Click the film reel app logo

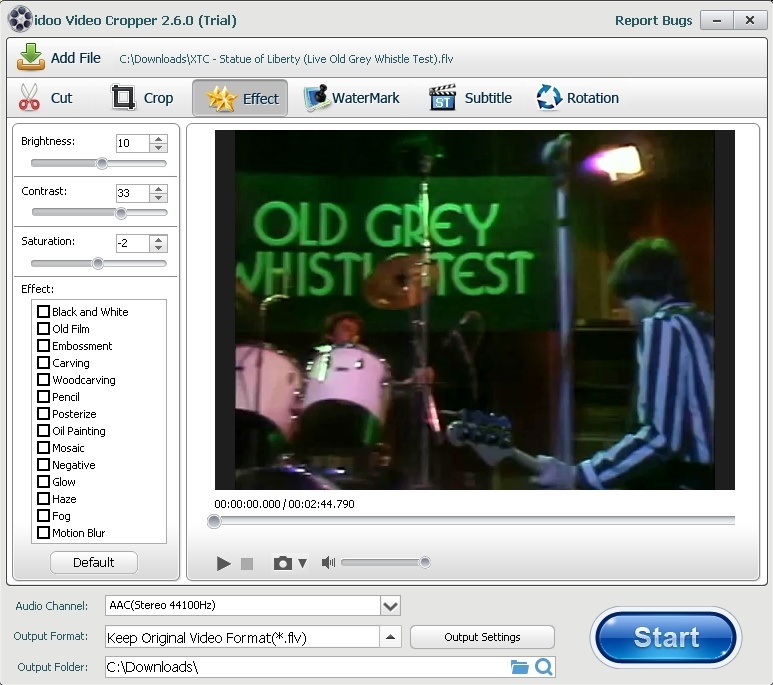click(20, 19)
